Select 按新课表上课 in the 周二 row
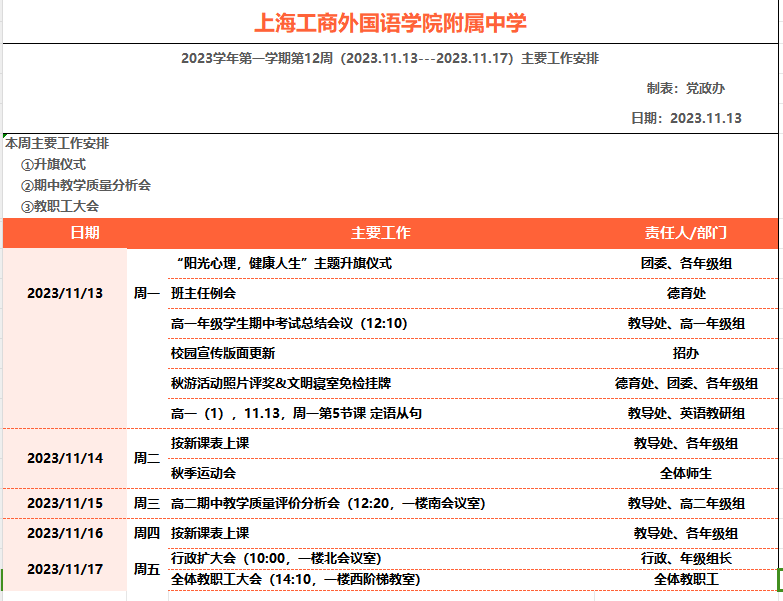Image resolution: width=783 pixels, height=601 pixels. tap(210, 443)
